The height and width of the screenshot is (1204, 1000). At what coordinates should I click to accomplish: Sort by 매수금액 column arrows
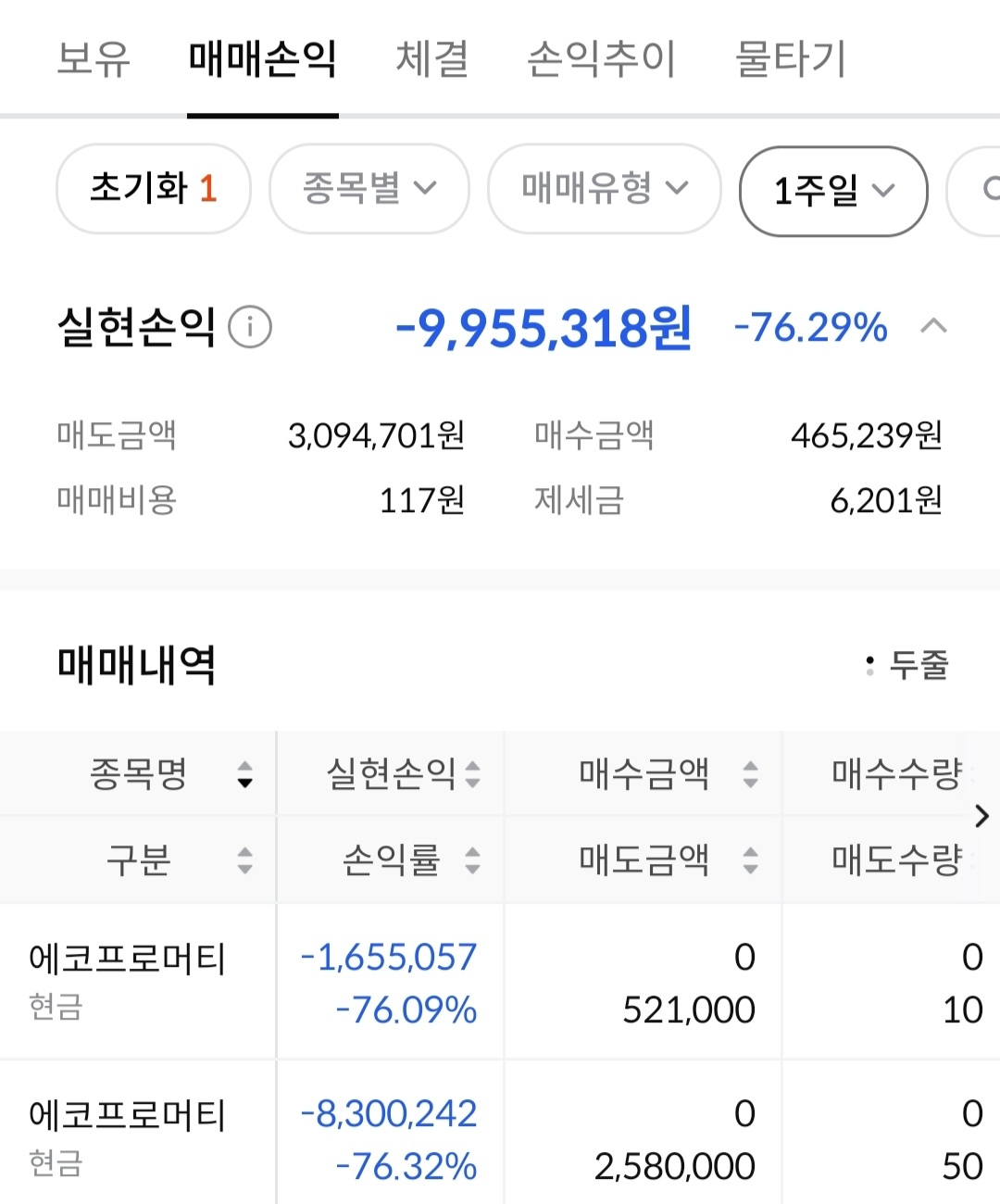coord(750,773)
